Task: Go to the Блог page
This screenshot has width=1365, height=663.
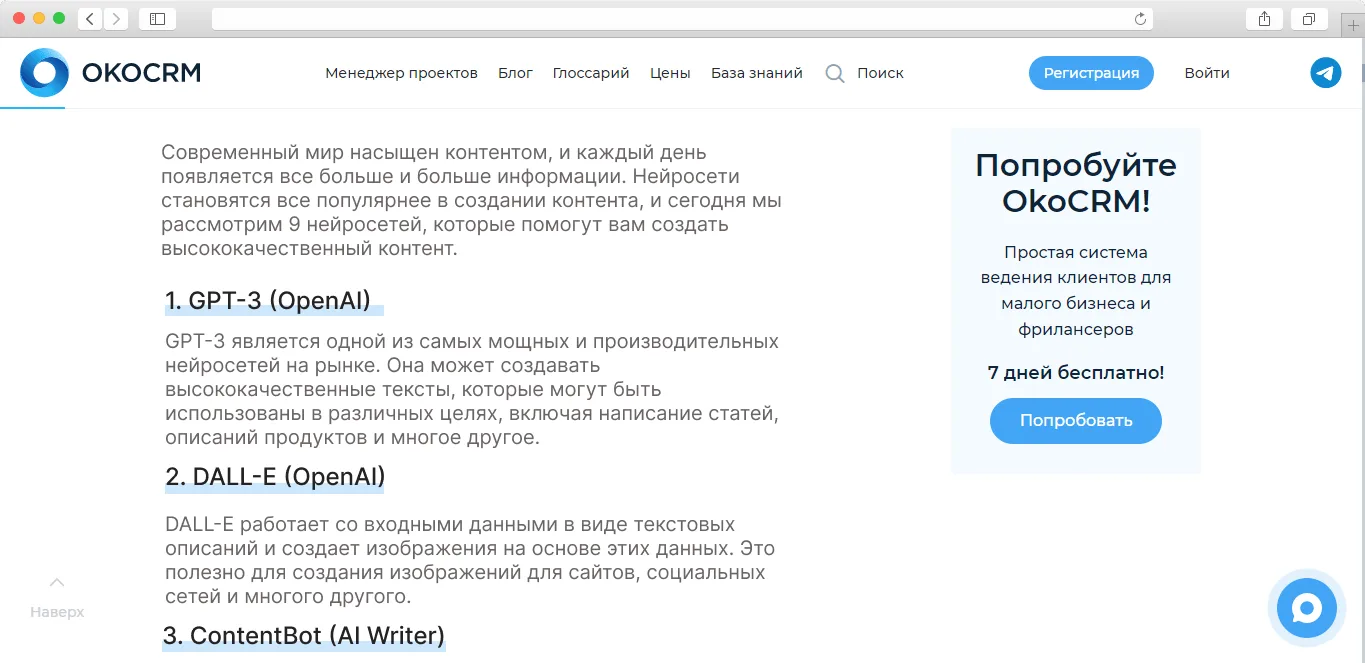Action: tap(515, 73)
